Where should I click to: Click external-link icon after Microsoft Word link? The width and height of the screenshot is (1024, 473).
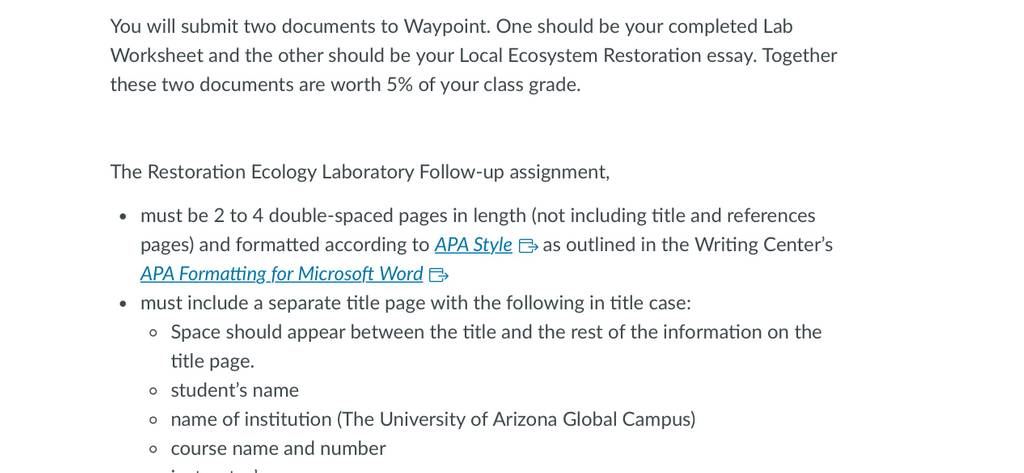point(438,275)
